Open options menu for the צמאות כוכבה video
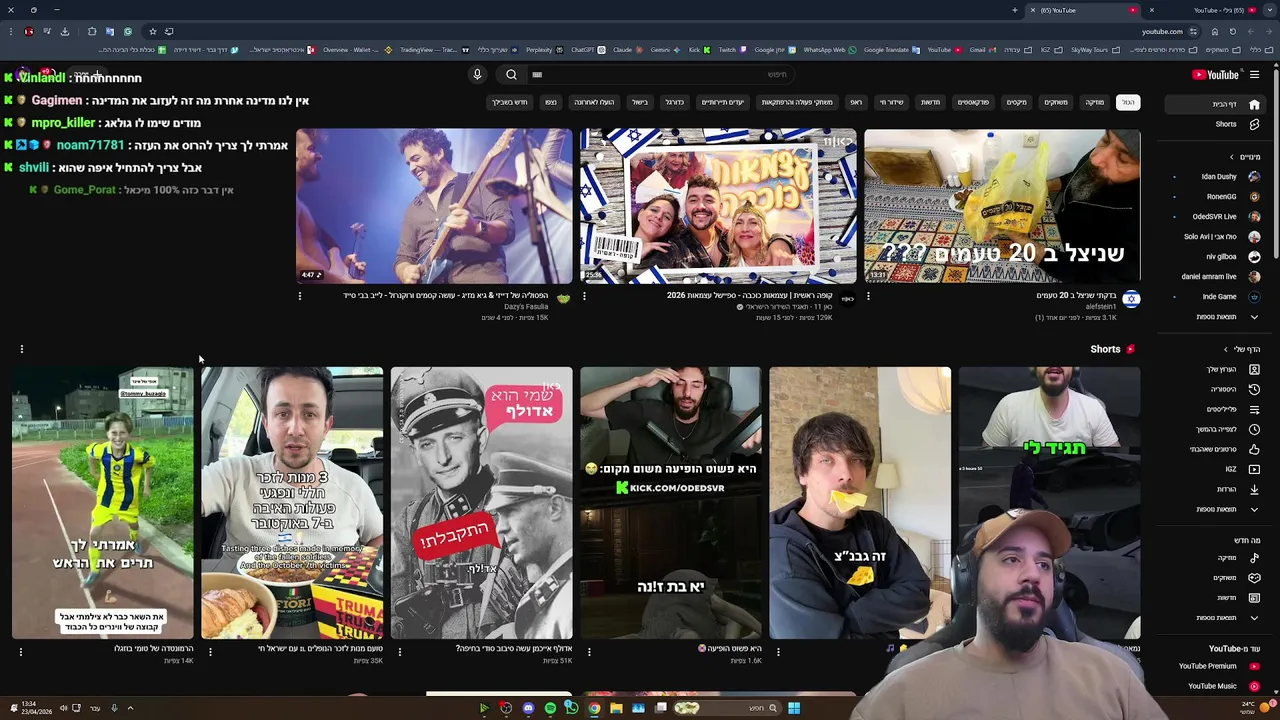This screenshot has height=720, width=1280. pos(584,296)
